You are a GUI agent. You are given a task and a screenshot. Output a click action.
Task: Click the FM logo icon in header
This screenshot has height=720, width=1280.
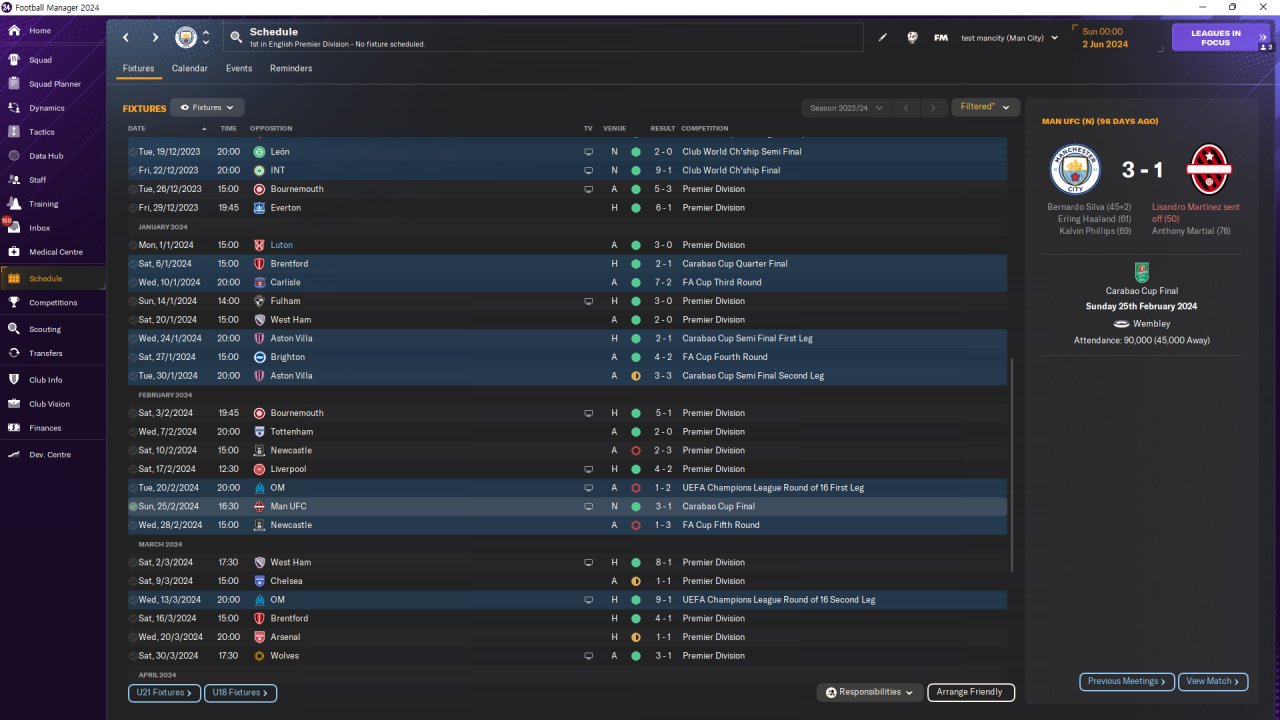click(941, 38)
